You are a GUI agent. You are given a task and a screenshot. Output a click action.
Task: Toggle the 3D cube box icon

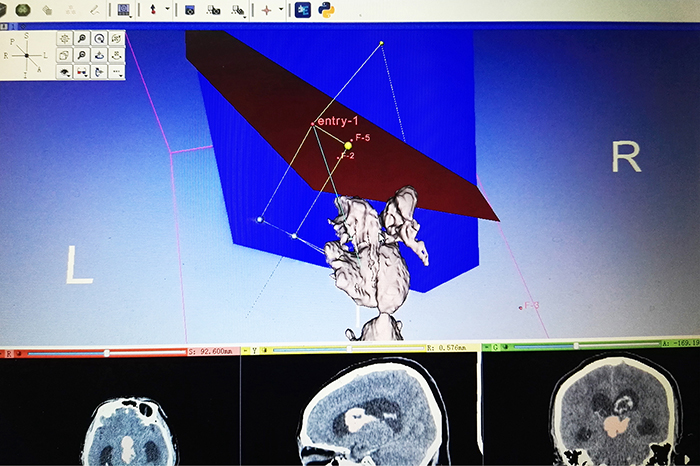64,55
